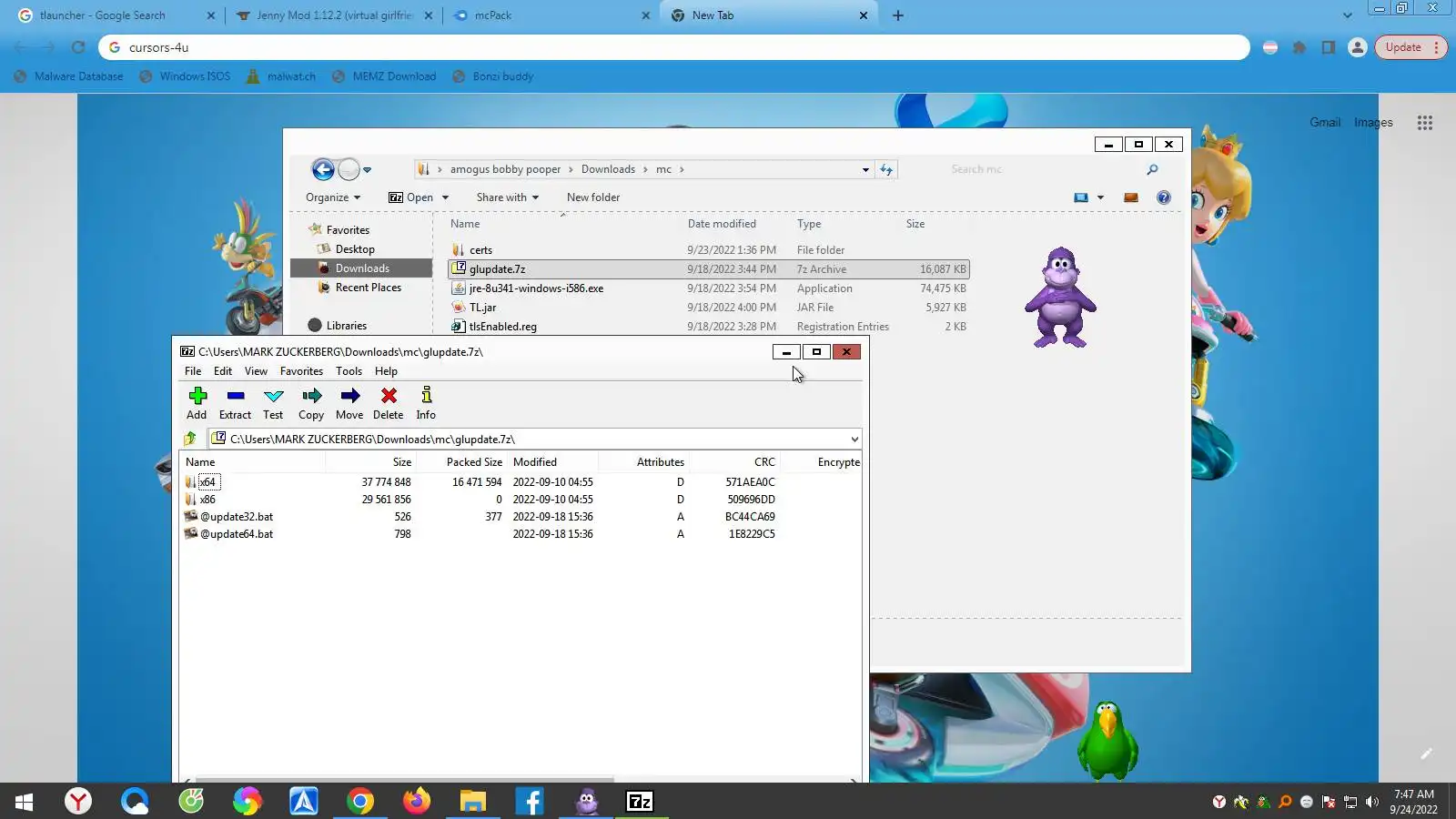Viewport: 1456px width, 819px height.
Task: Expand the 7-Zip path history dropdown
Action: click(x=854, y=440)
